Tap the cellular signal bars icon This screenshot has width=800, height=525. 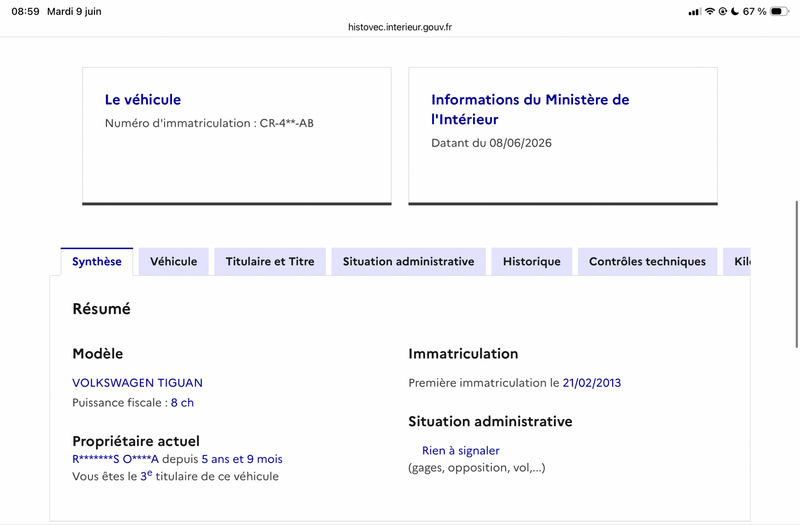click(694, 12)
